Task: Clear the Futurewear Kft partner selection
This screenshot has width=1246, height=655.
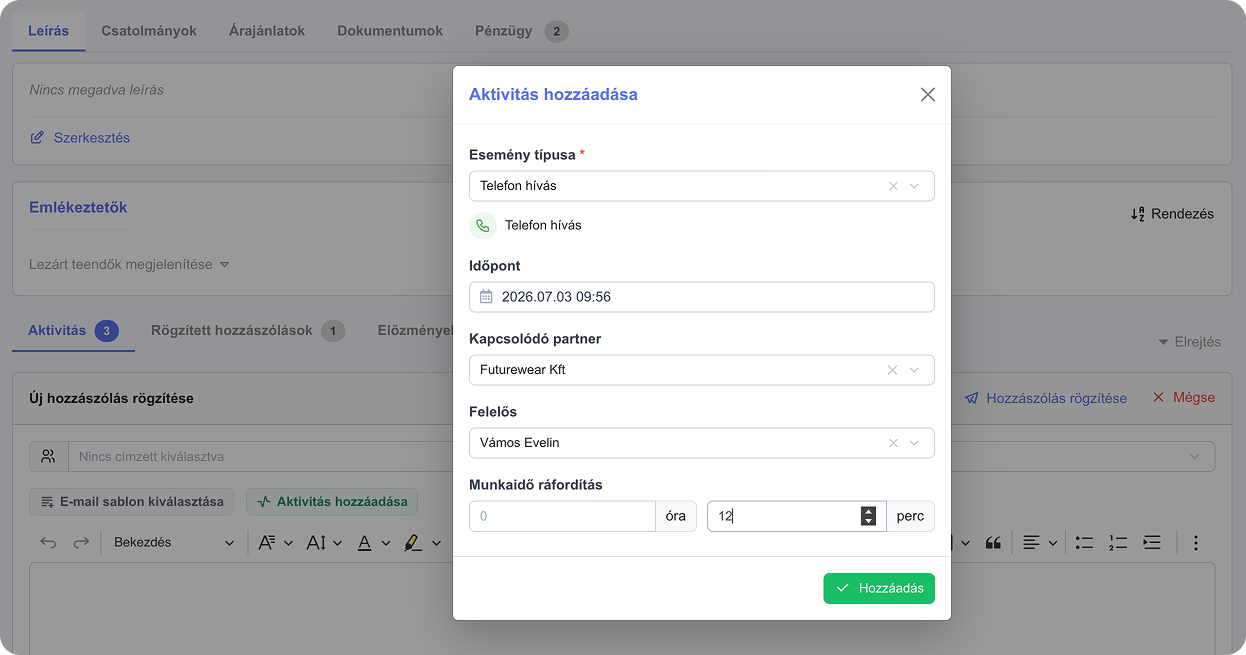Action: click(x=893, y=370)
